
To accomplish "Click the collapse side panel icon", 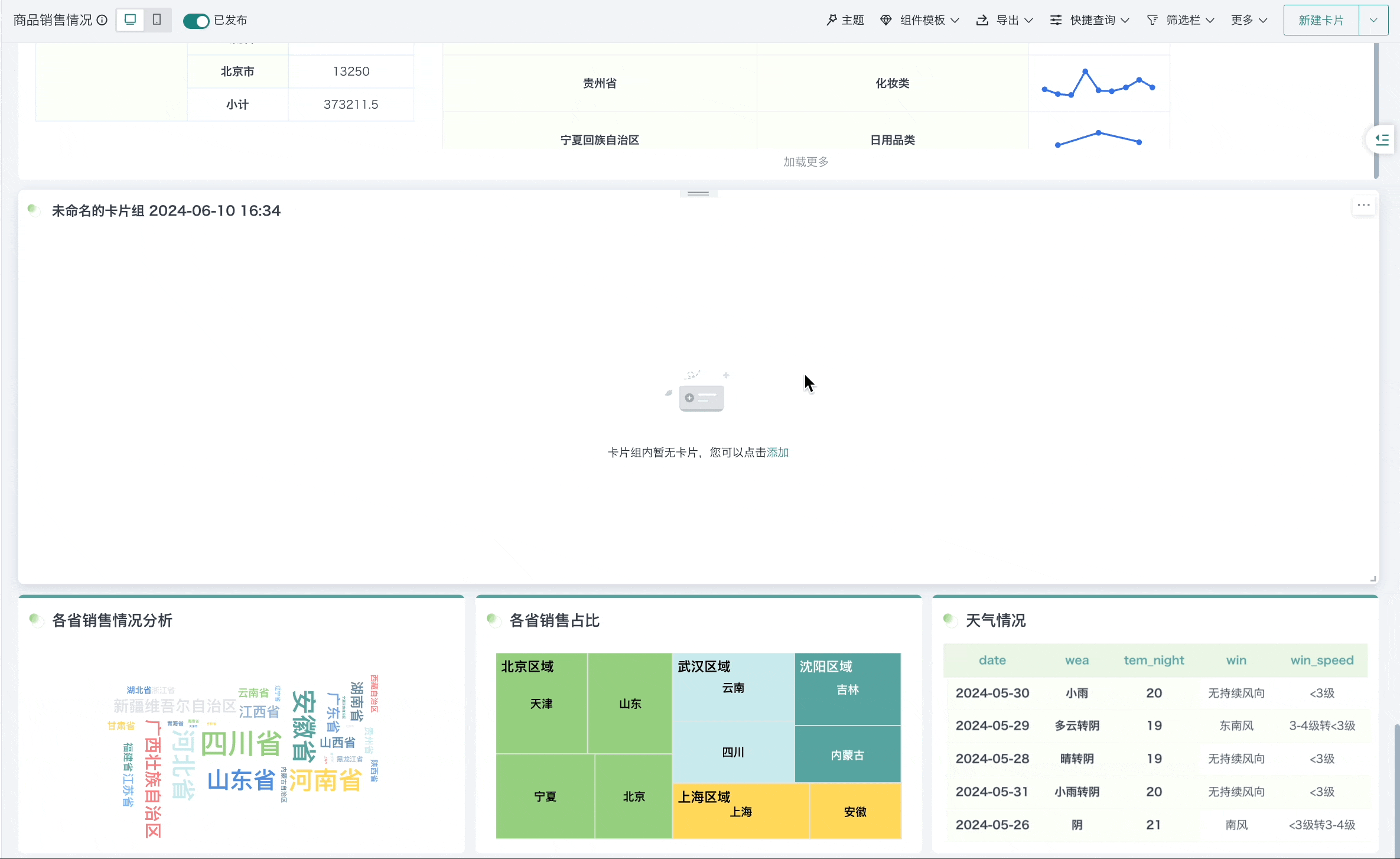I will pos(1382,140).
